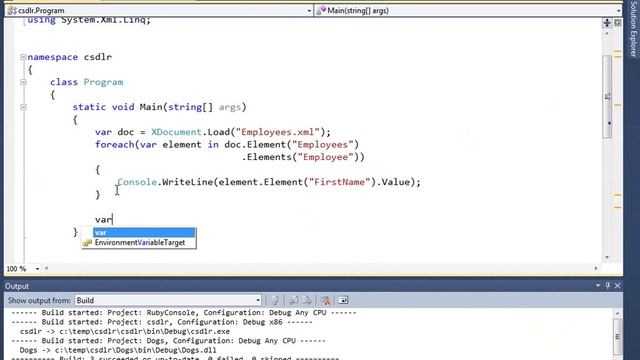Viewport: 640px width, 360px height.
Task: Click the "Employees.xml" string literal
Action: [x=278, y=132]
